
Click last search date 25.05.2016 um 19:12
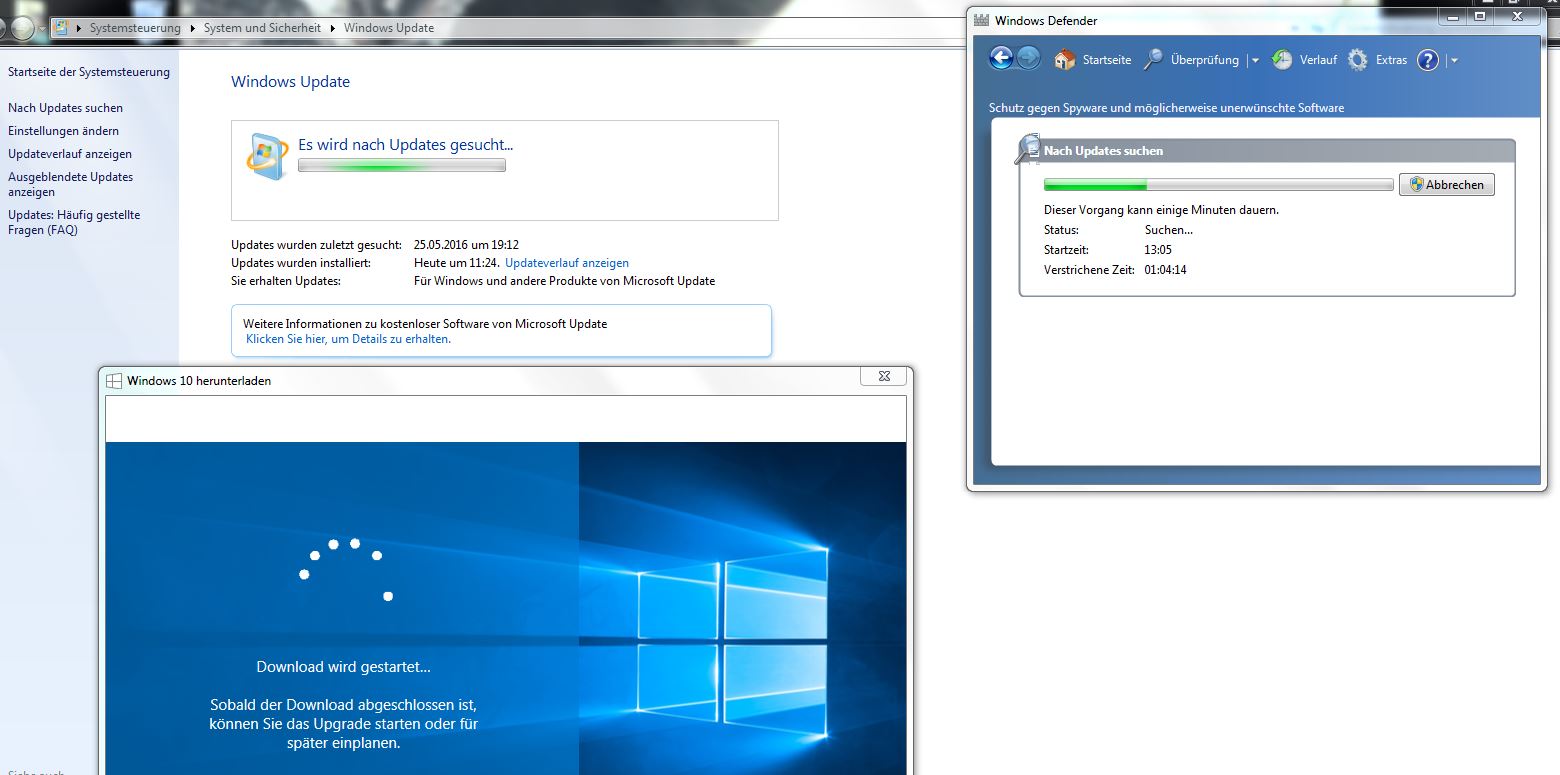tap(466, 245)
